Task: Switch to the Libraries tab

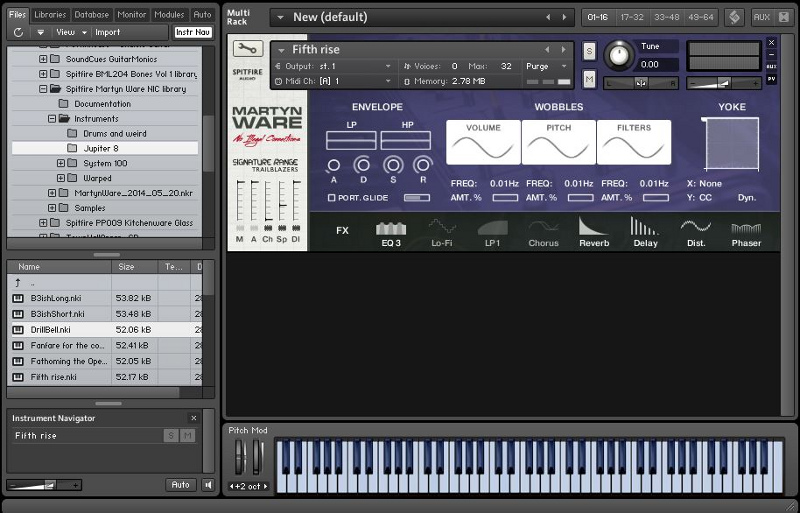Action: point(50,15)
